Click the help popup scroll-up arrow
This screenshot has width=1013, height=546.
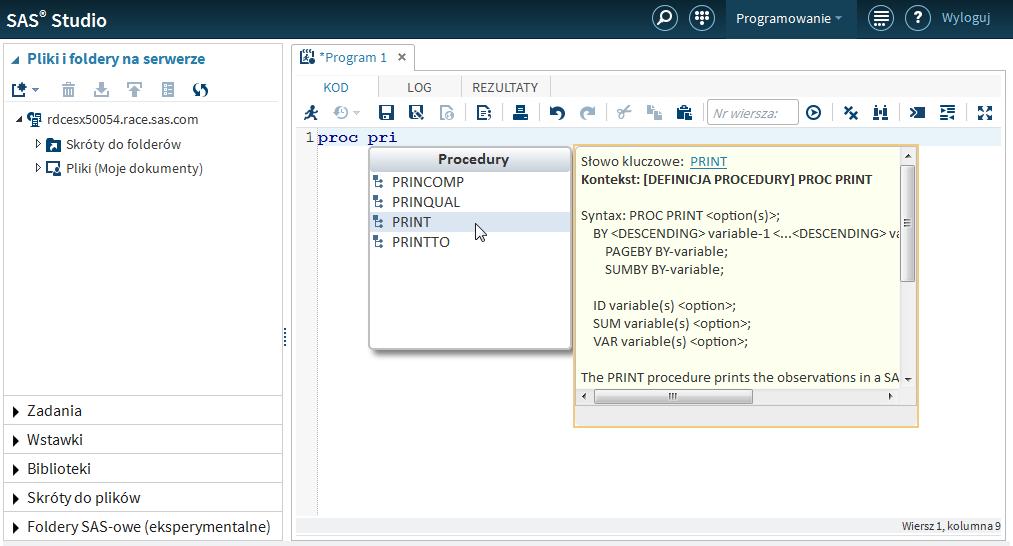pyautogui.click(x=908, y=156)
